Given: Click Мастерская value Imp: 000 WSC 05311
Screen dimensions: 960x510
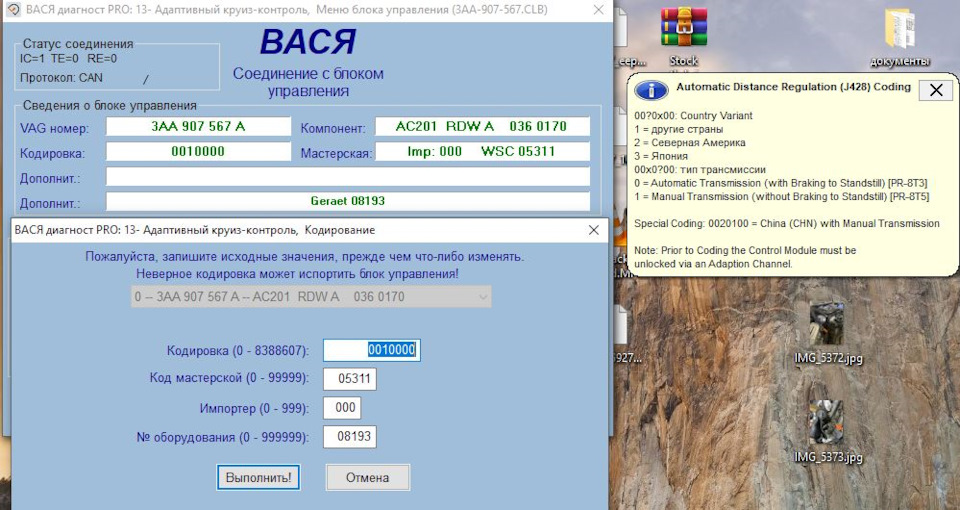Looking at the screenshot, I should [482, 152].
